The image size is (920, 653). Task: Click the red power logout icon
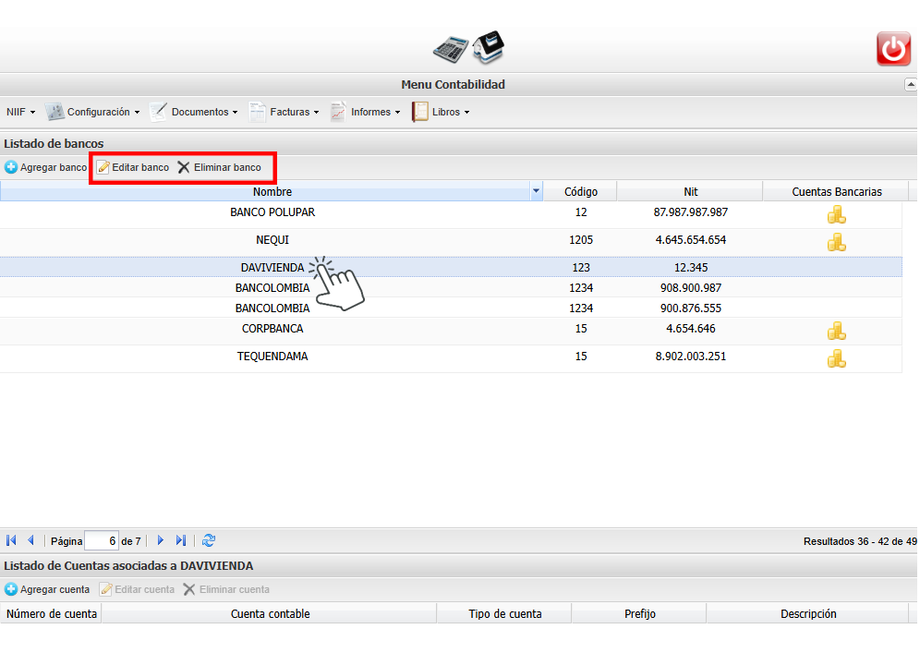tap(893, 49)
